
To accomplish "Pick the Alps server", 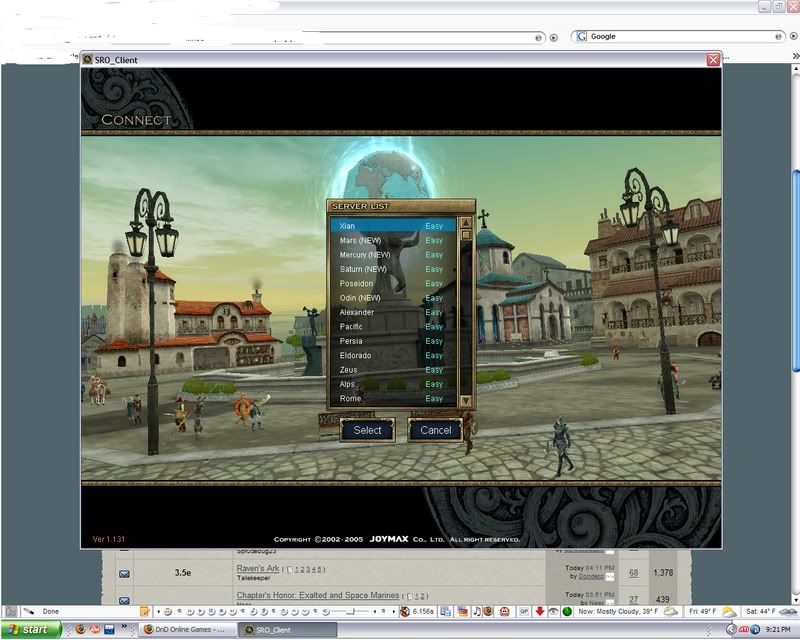I will [x=393, y=384].
